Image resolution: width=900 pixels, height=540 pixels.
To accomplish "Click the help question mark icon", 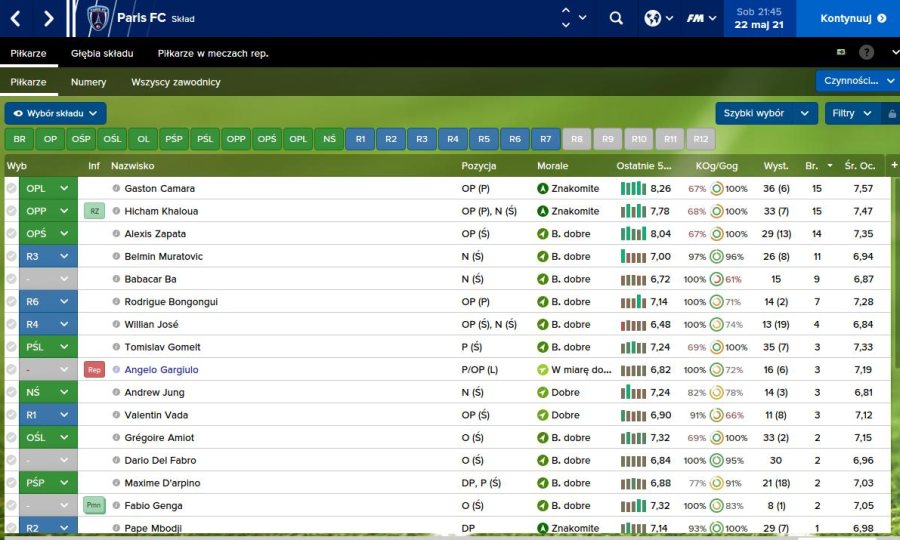I will tap(866, 52).
